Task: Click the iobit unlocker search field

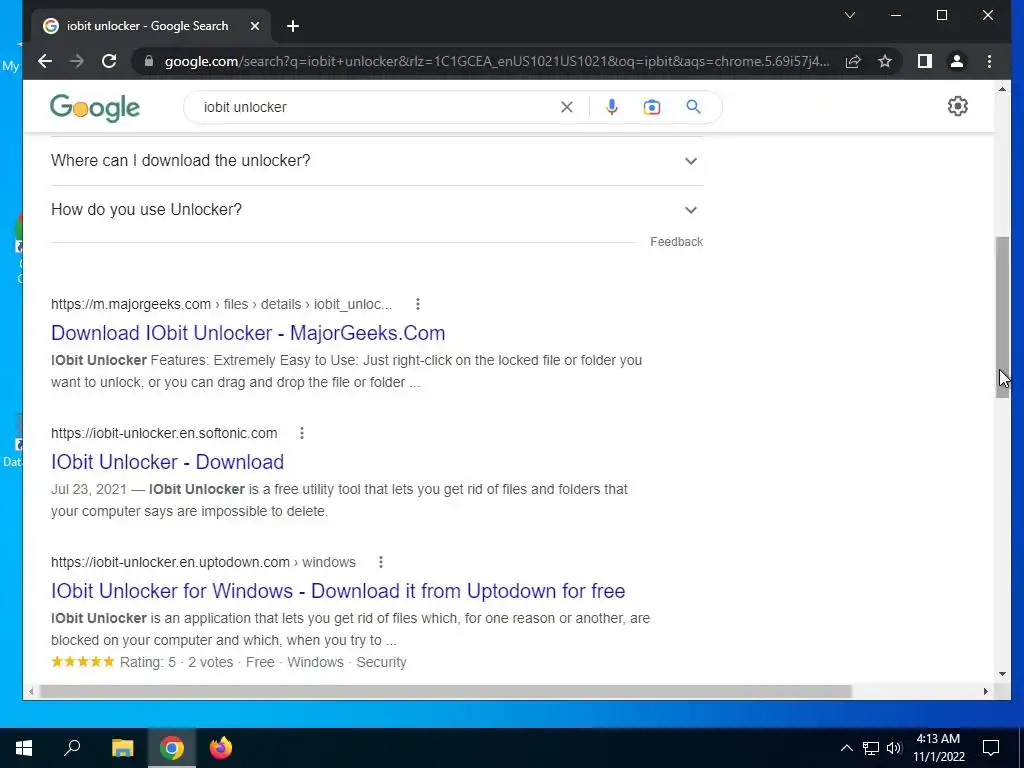Action: point(376,107)
